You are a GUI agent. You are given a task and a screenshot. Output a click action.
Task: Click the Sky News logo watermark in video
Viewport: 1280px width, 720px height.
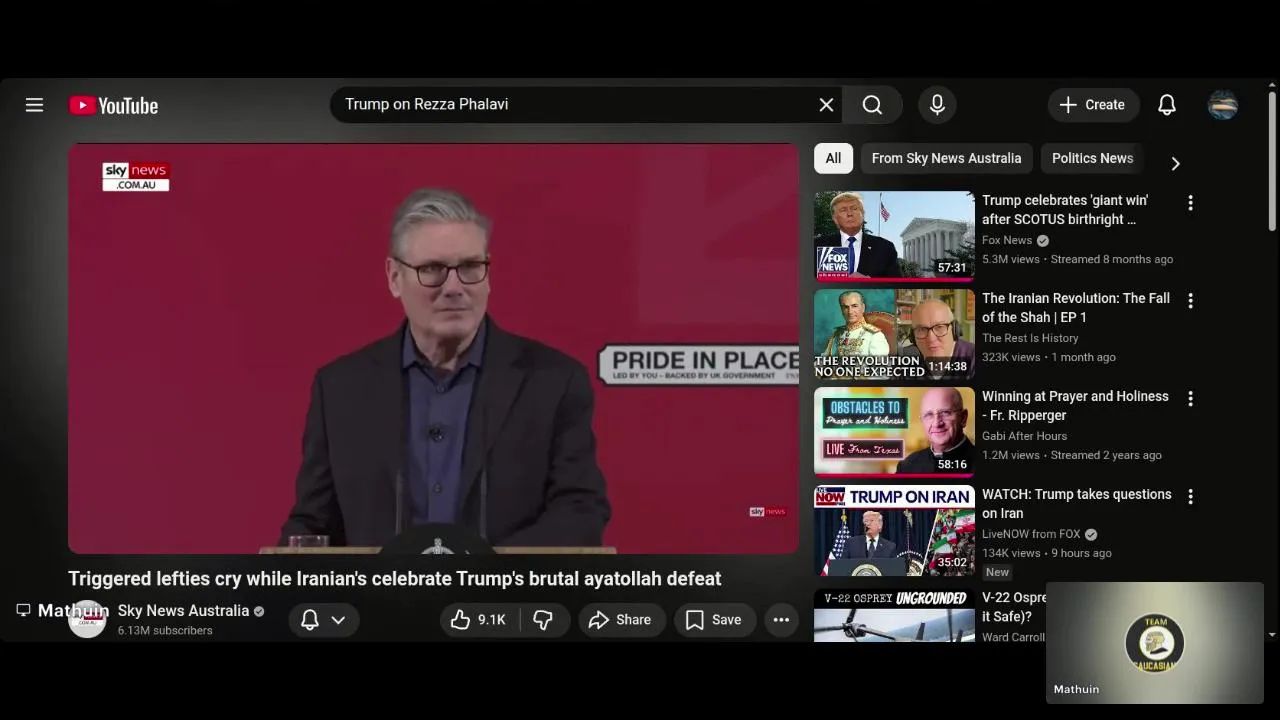click(135, 176)
